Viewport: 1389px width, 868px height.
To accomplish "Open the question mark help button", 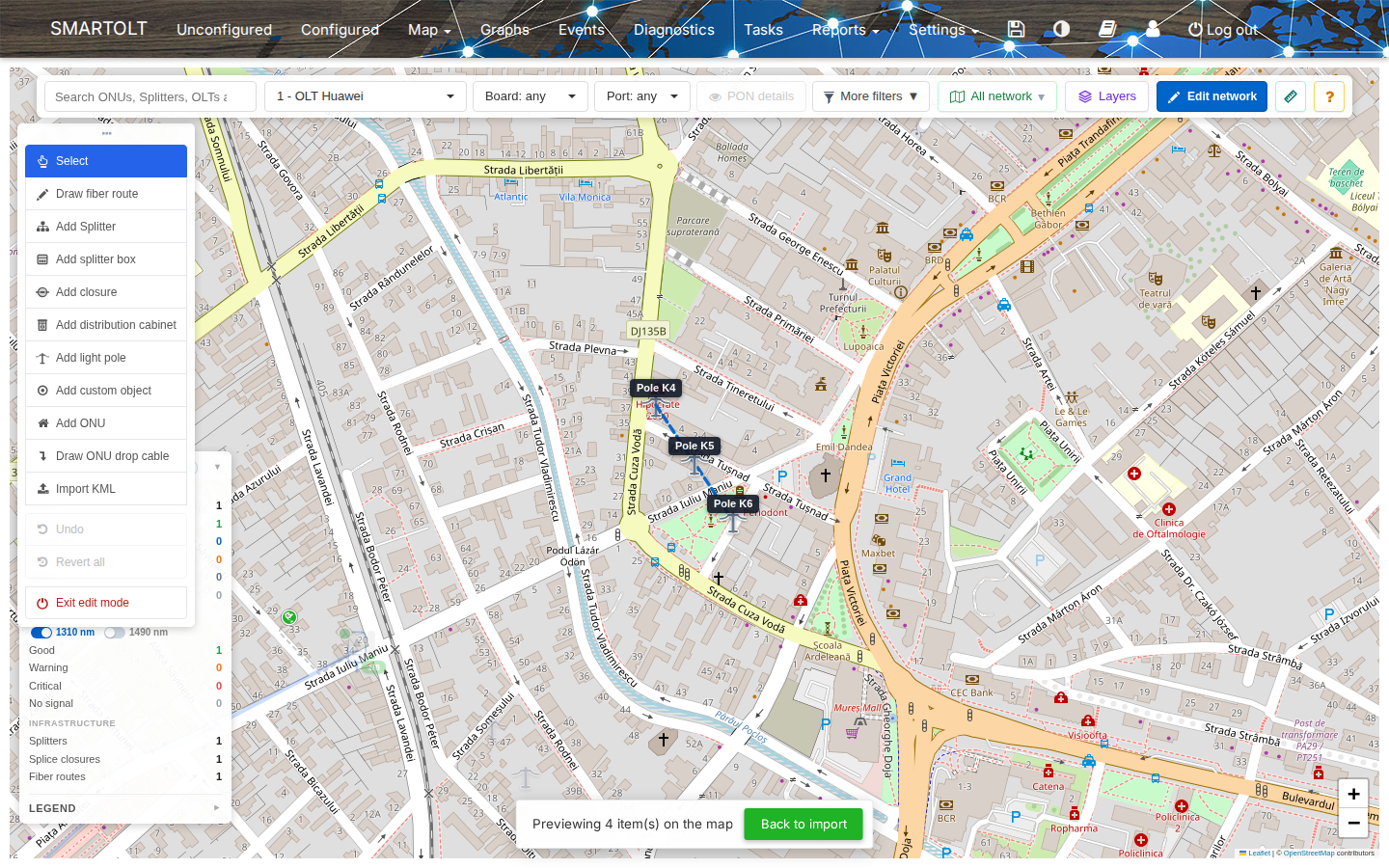I will [x=1329, y=96].
